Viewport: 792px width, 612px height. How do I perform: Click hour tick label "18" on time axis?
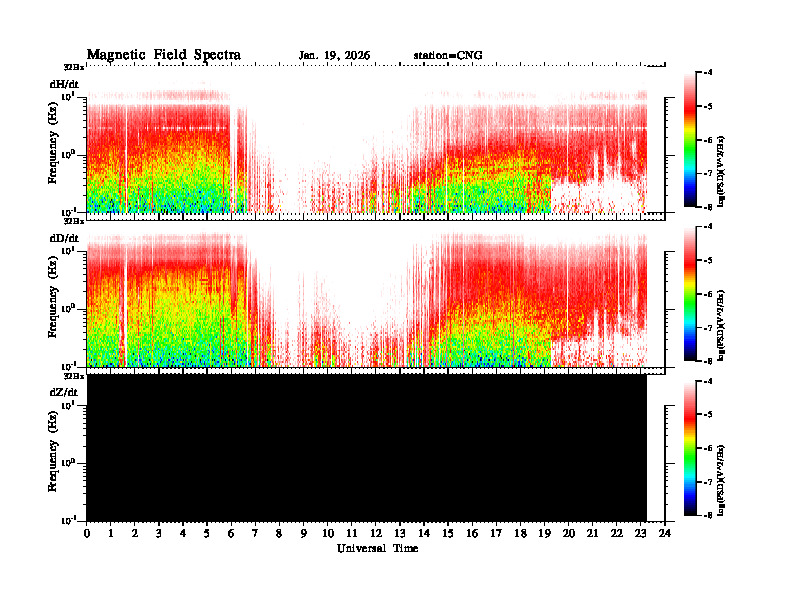520,533
